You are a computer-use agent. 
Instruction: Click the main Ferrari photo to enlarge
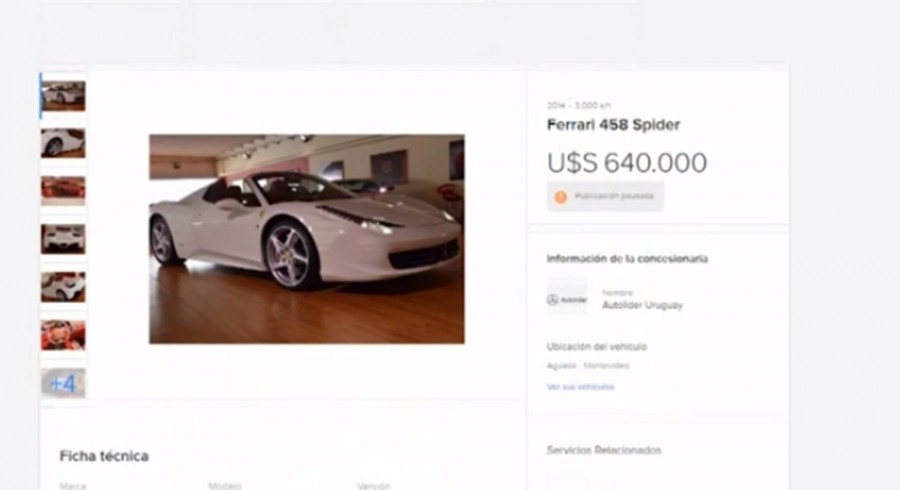coord(307,239)
